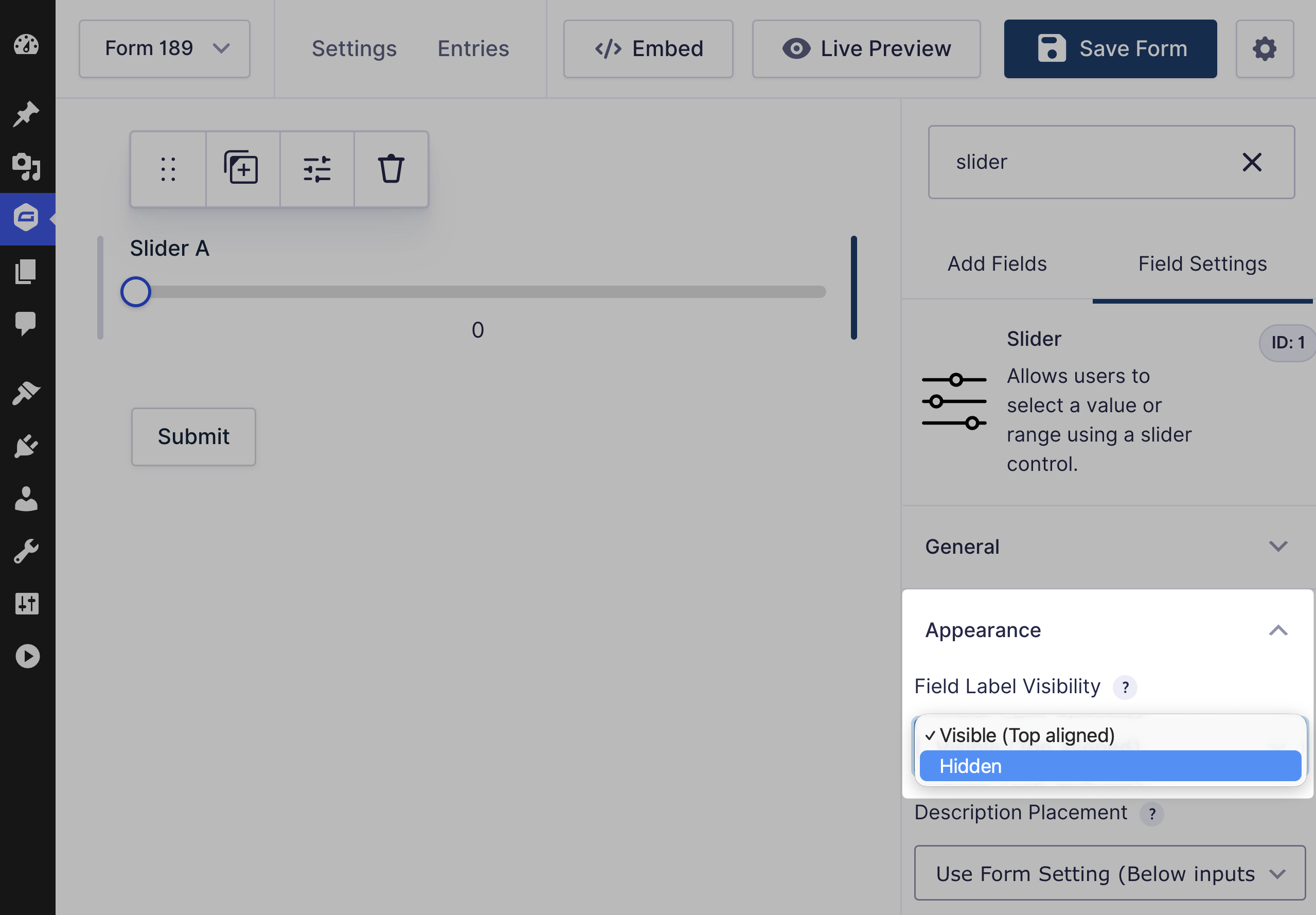Image resolution: width=1316 pixels, height=915 pixels.
Task: Open Media library in sidebar
Action: point(26,166)
